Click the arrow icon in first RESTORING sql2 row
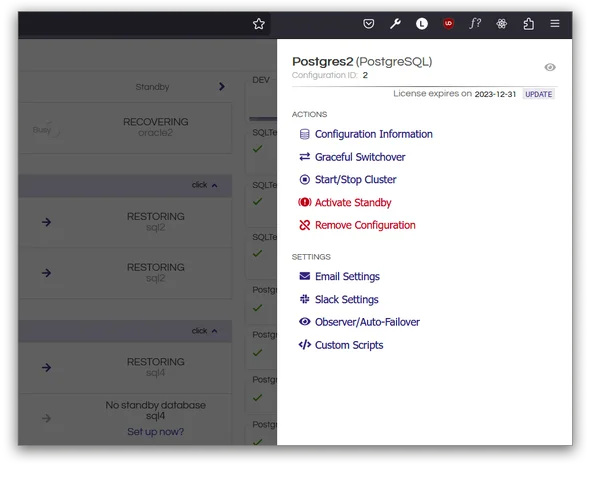Viewport: 591px width, 480px height. 46,222
